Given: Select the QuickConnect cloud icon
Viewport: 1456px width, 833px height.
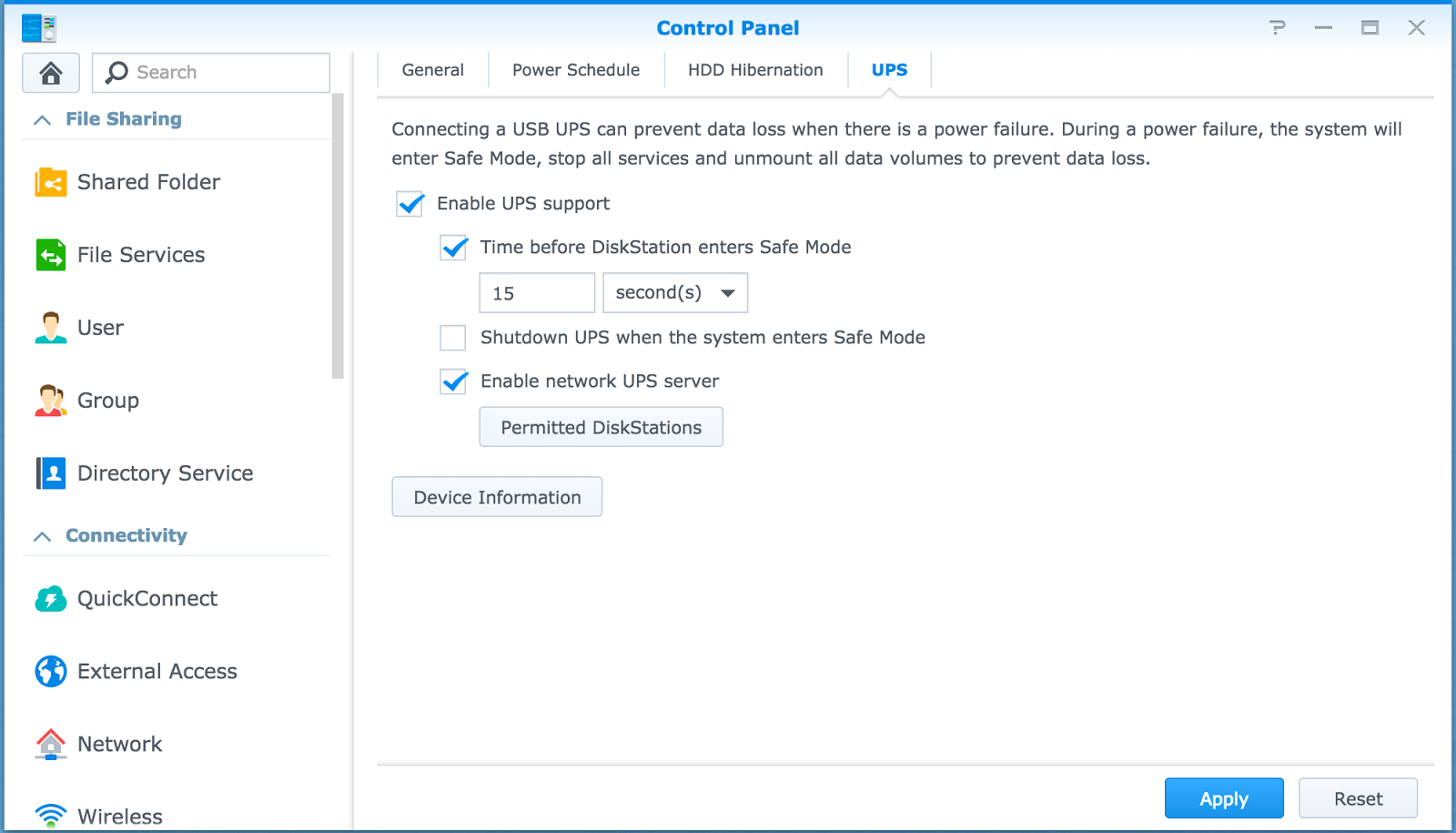Looking at the screenshot, I should pyautogui.click(x=50, y=599).
